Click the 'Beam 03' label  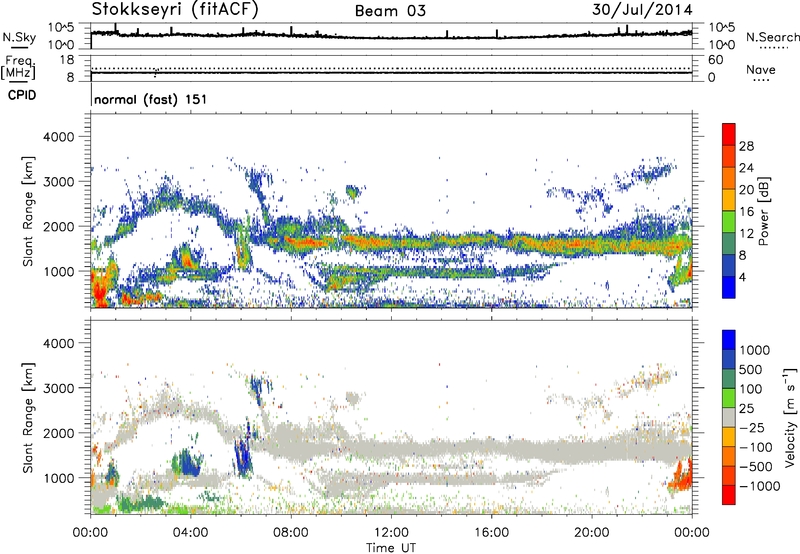pos(390,11)
